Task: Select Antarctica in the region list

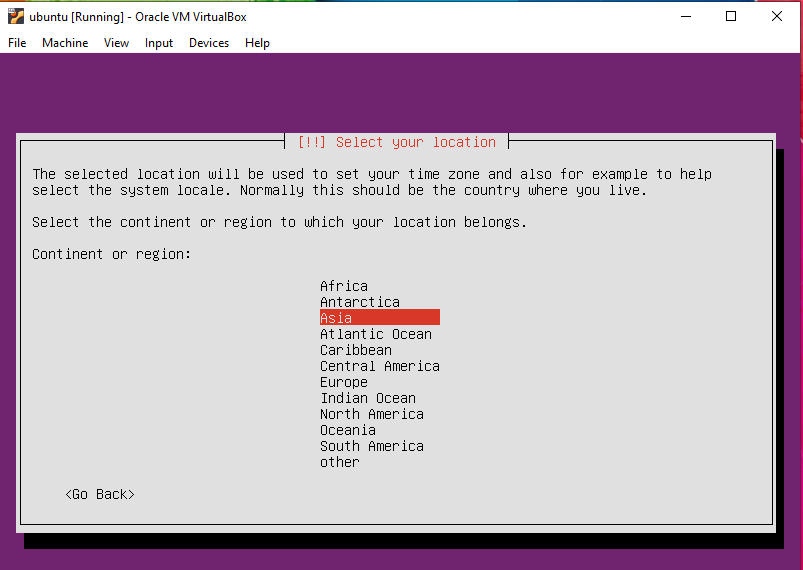Action: (360, 302)
